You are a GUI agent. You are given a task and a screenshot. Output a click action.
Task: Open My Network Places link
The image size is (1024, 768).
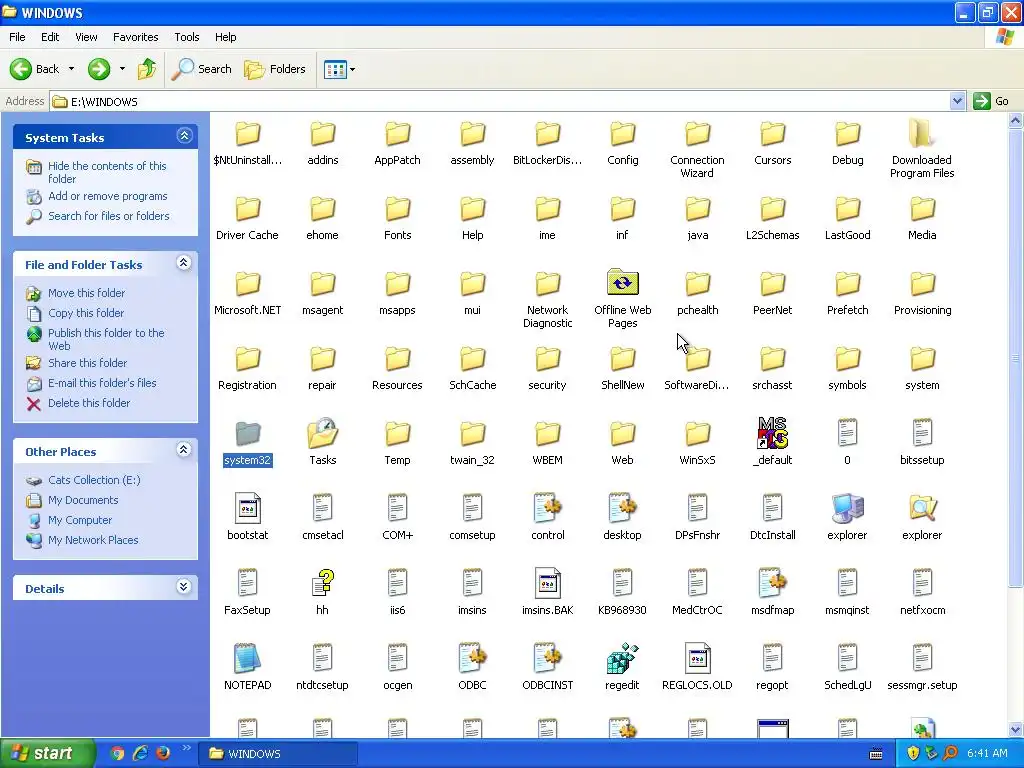click(93, 540)
